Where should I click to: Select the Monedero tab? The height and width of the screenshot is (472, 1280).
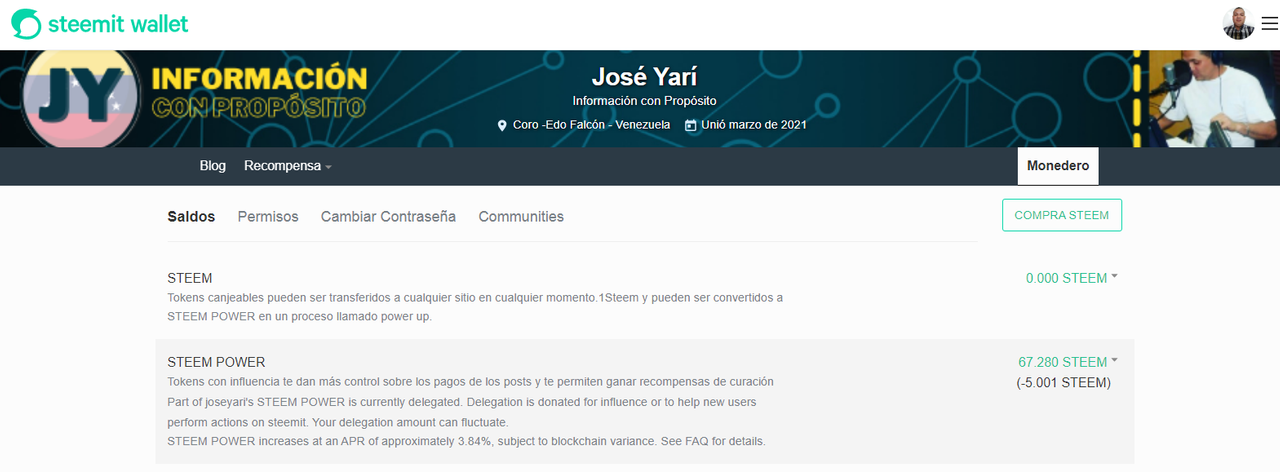[1058, 166]
